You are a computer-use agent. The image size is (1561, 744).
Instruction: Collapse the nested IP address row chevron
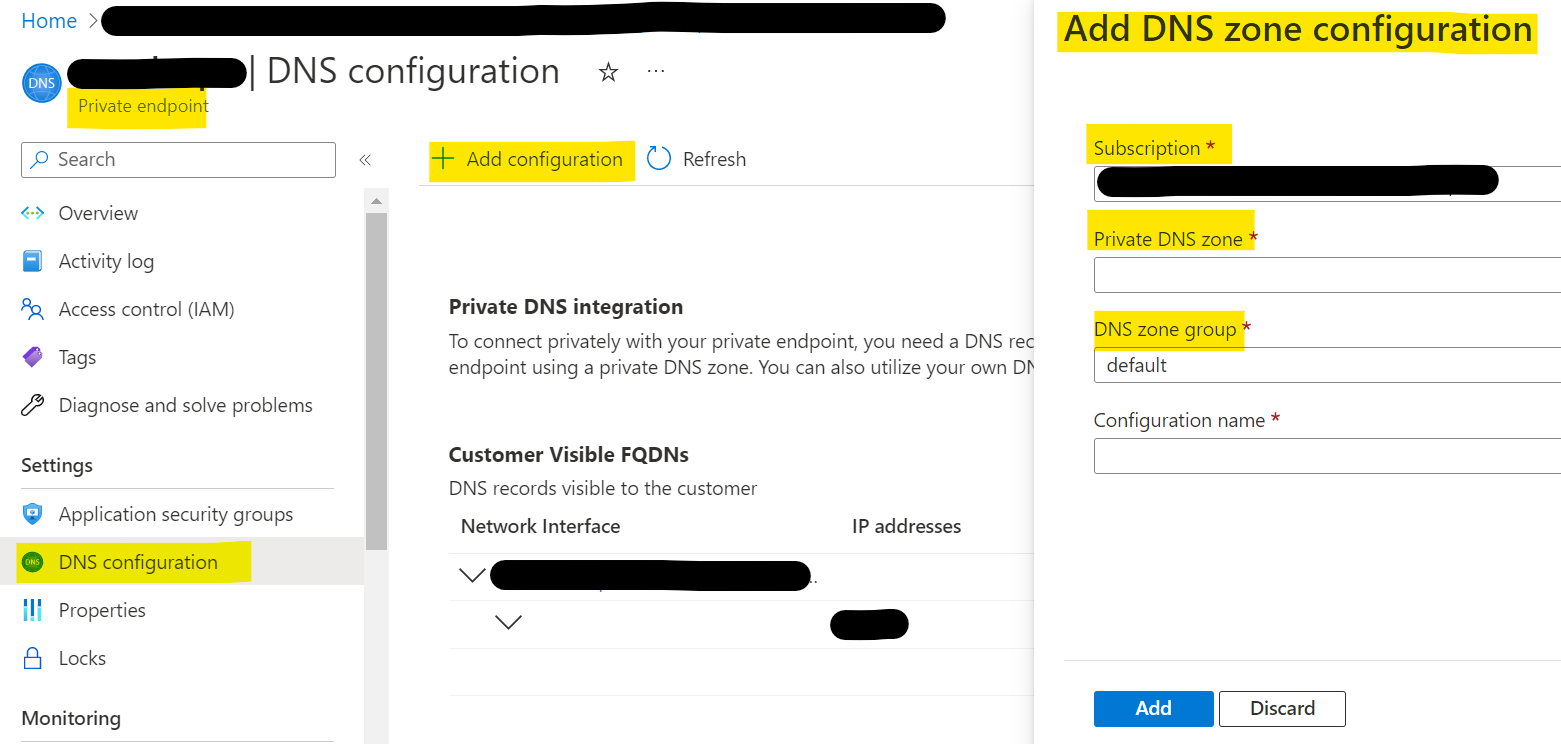[508, 622]
